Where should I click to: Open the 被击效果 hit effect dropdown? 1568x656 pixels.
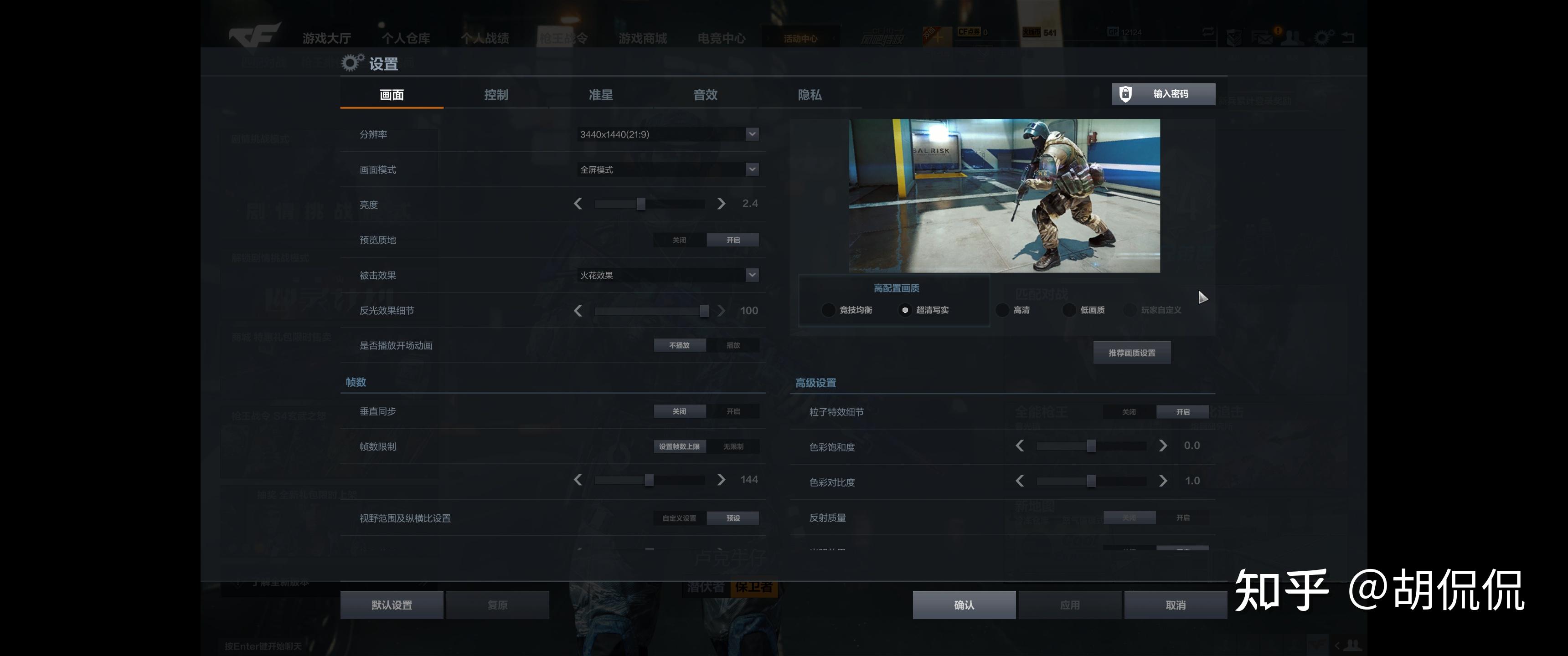(x=753, y=275)
